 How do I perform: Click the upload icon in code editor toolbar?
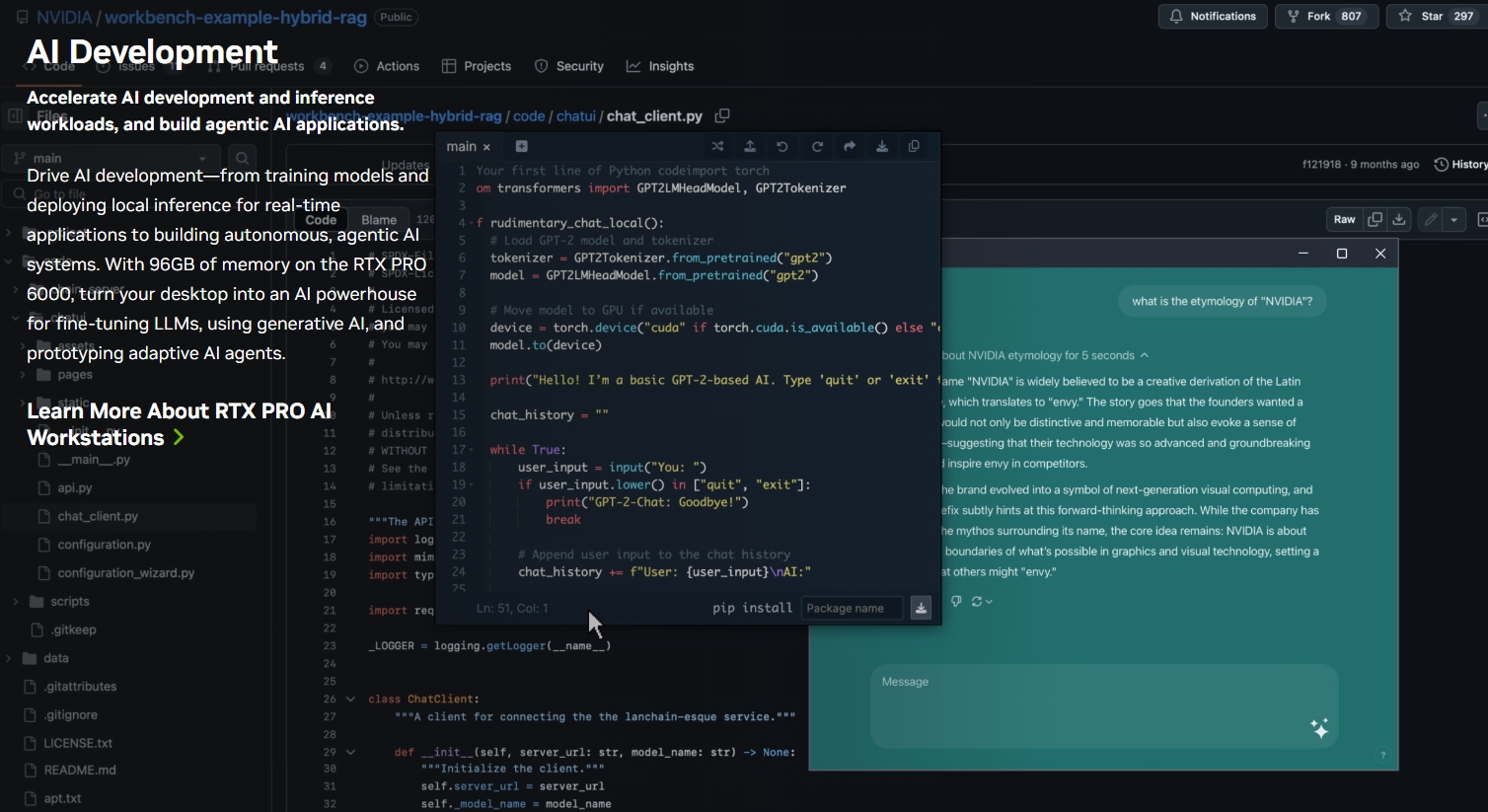click(x=750, y=146)
